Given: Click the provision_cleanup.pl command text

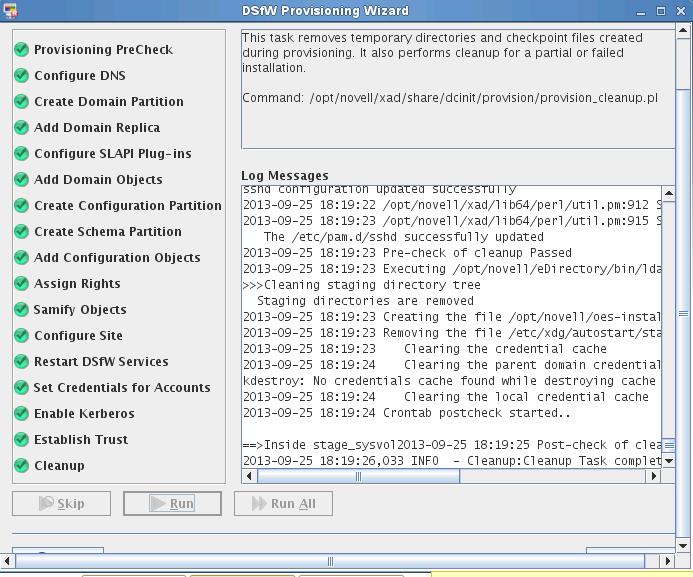Looking at the screenshot, I should (x=484, y=98).
